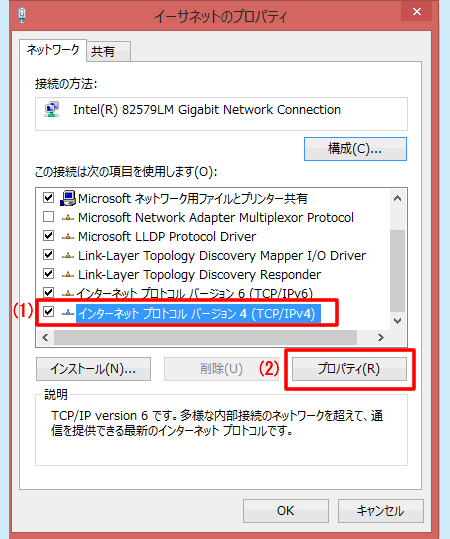Open the 共有 tab
Screen dimensions: 450x539
point(108,52)
